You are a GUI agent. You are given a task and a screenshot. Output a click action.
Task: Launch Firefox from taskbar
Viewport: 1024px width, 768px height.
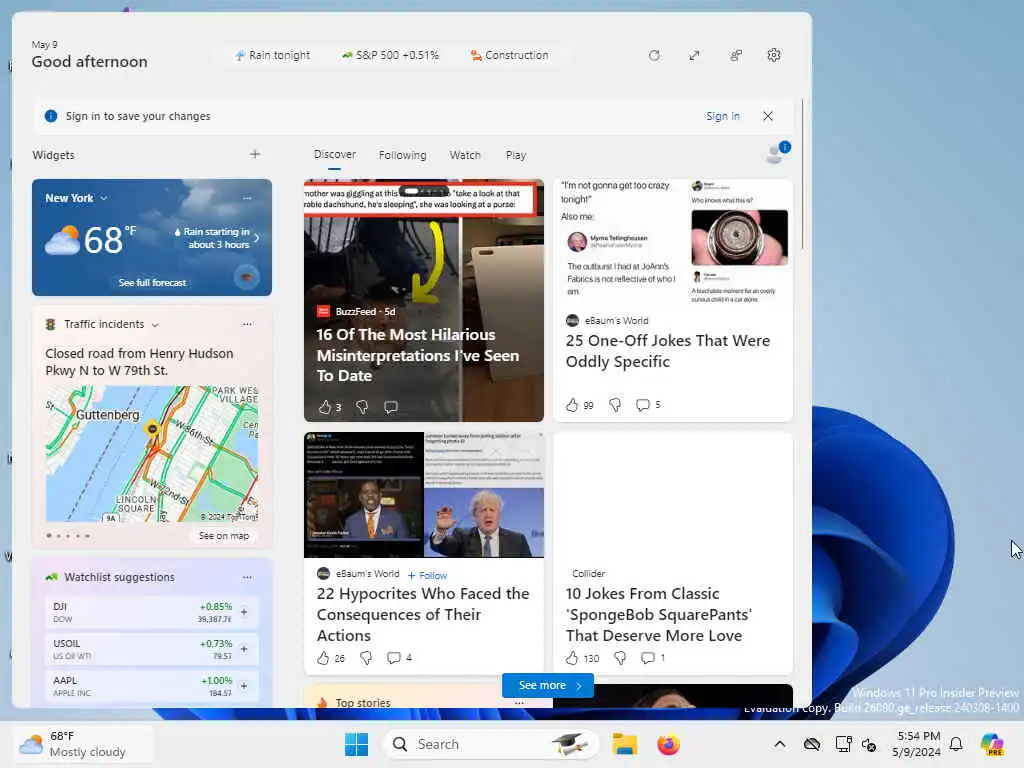[x=668, y=744]
